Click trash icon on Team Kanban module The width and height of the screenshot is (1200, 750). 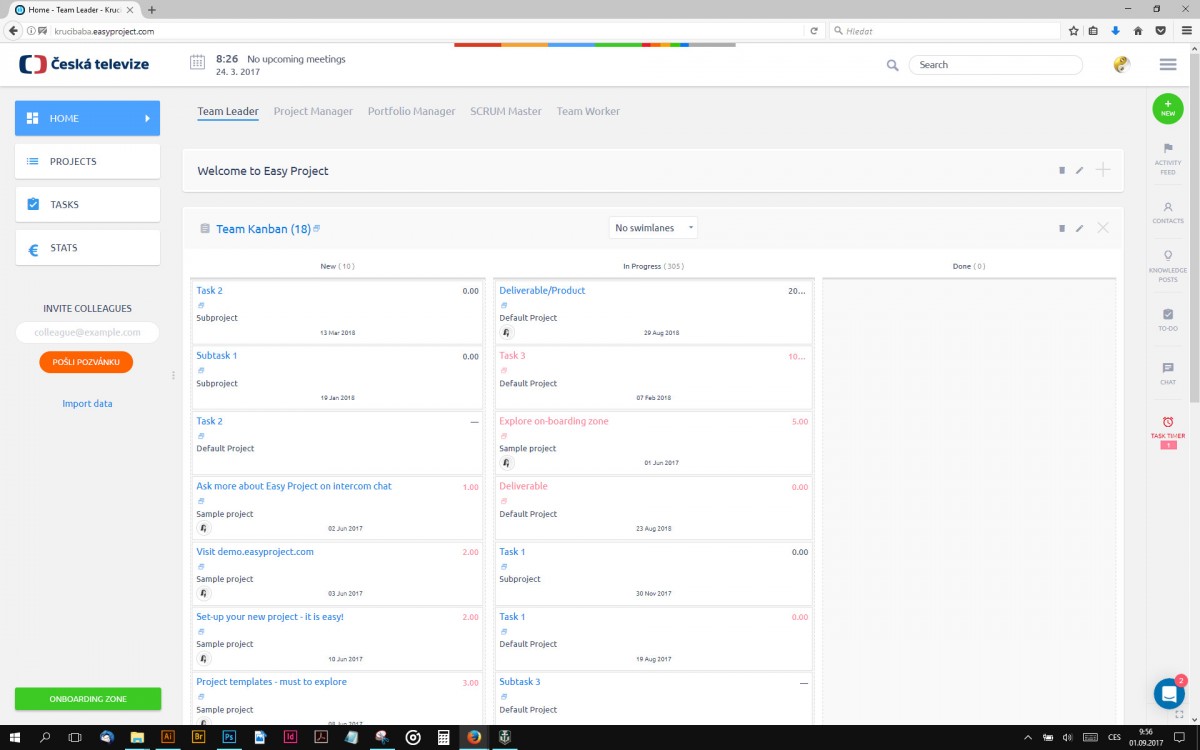click(1062, 228)
